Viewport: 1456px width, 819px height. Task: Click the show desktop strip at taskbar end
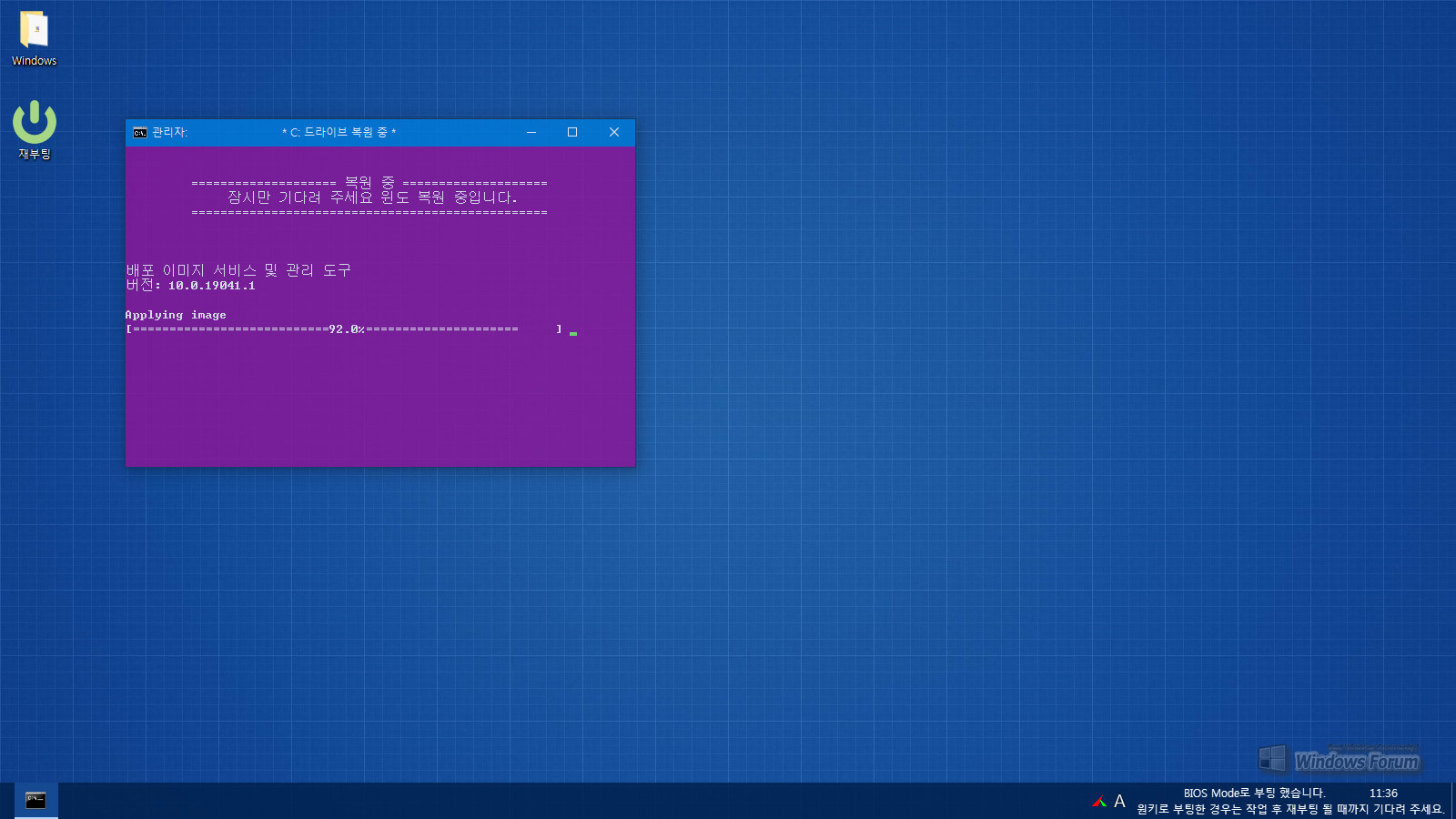point(1453,801)
